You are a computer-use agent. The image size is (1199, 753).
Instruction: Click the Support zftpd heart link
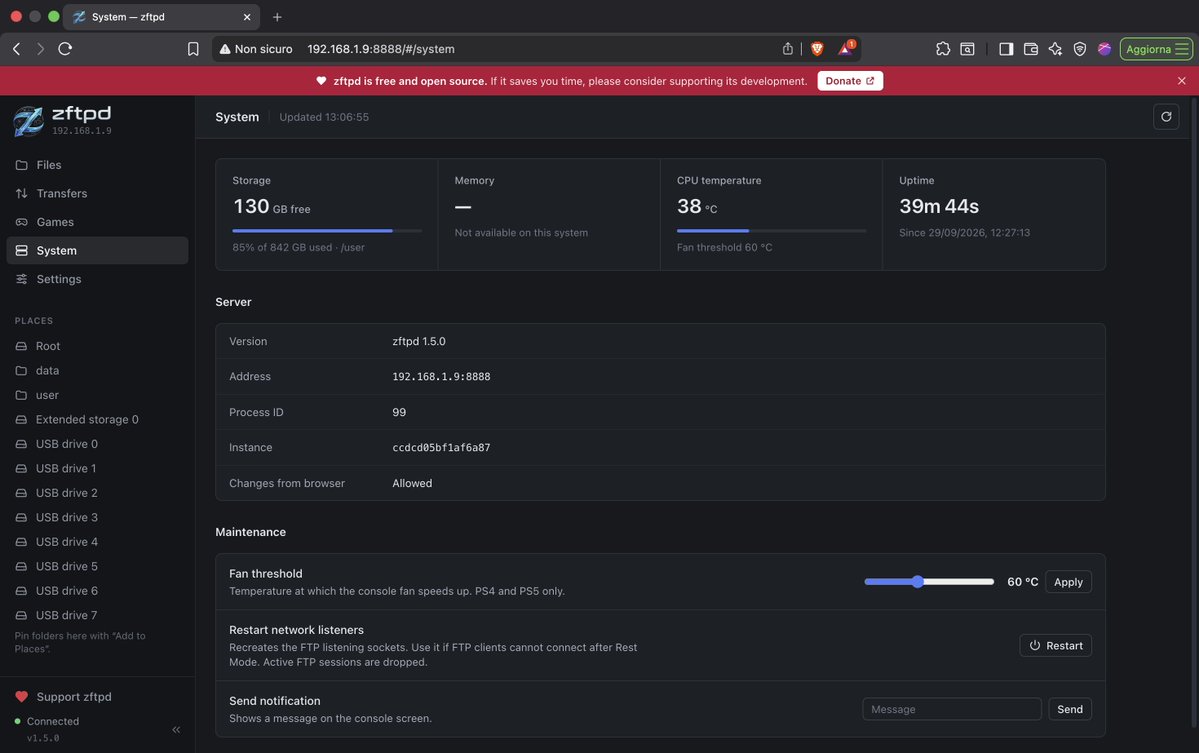point(63,696)
